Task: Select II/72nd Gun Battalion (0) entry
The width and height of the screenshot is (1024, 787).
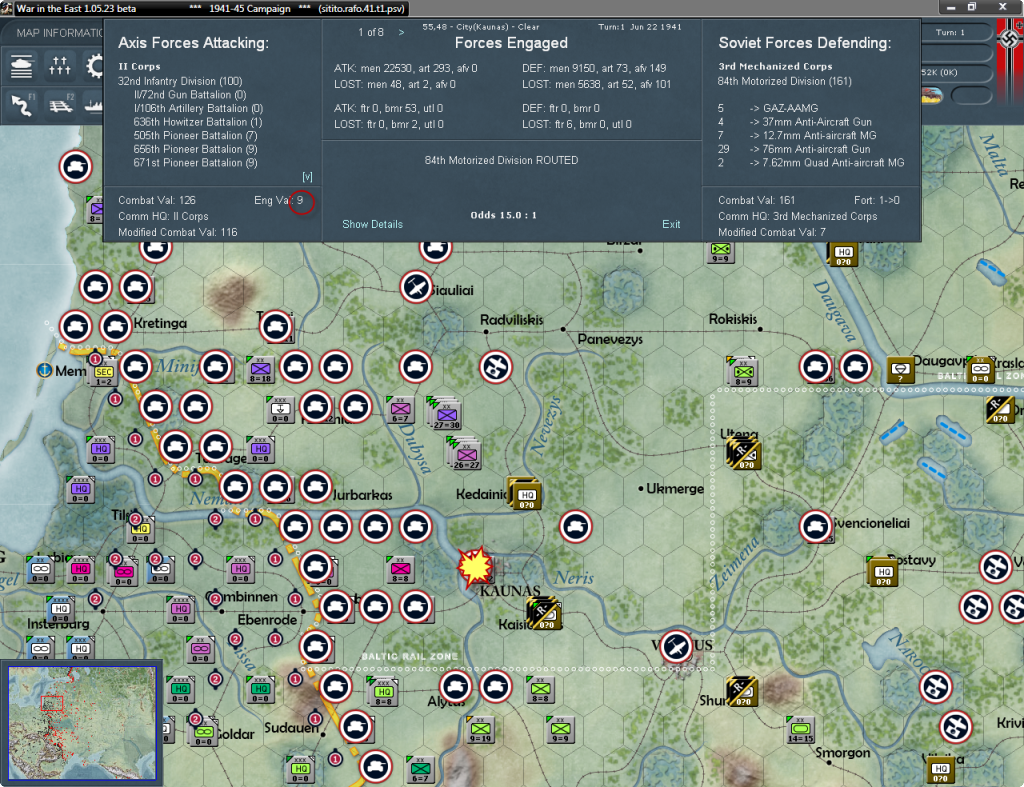Action: [189, 95]
